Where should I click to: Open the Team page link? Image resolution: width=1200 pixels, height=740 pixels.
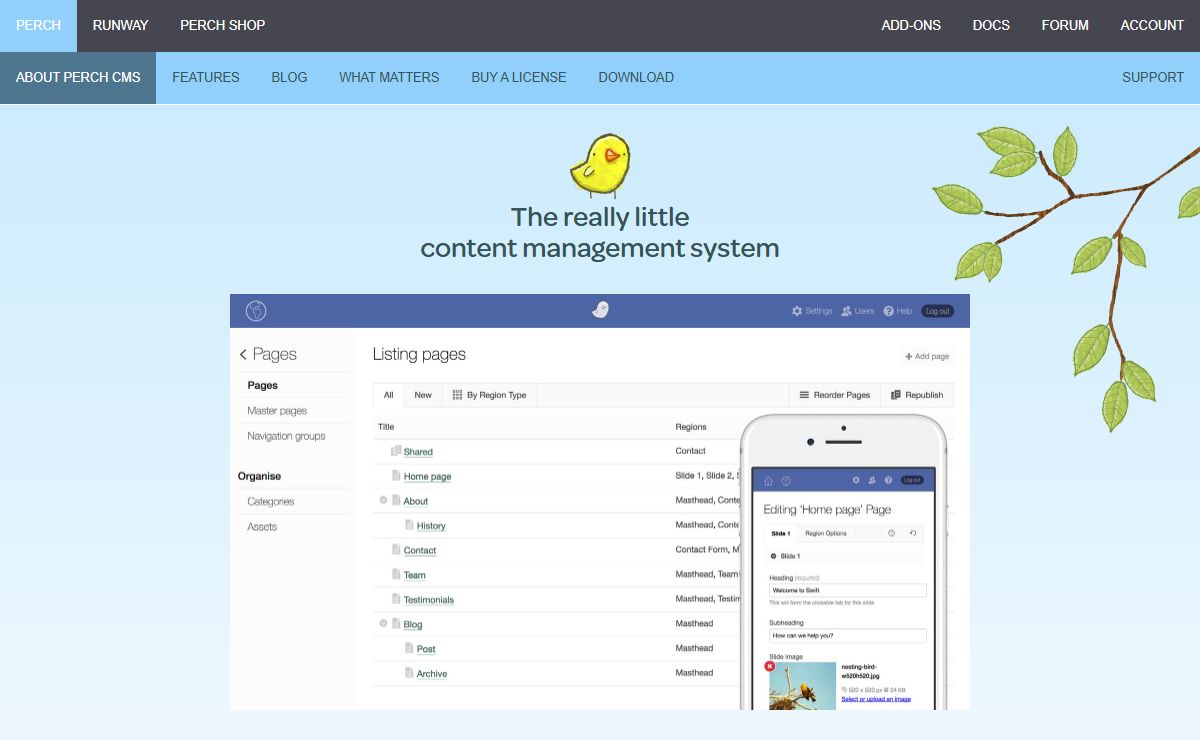[x=415, y=575]
